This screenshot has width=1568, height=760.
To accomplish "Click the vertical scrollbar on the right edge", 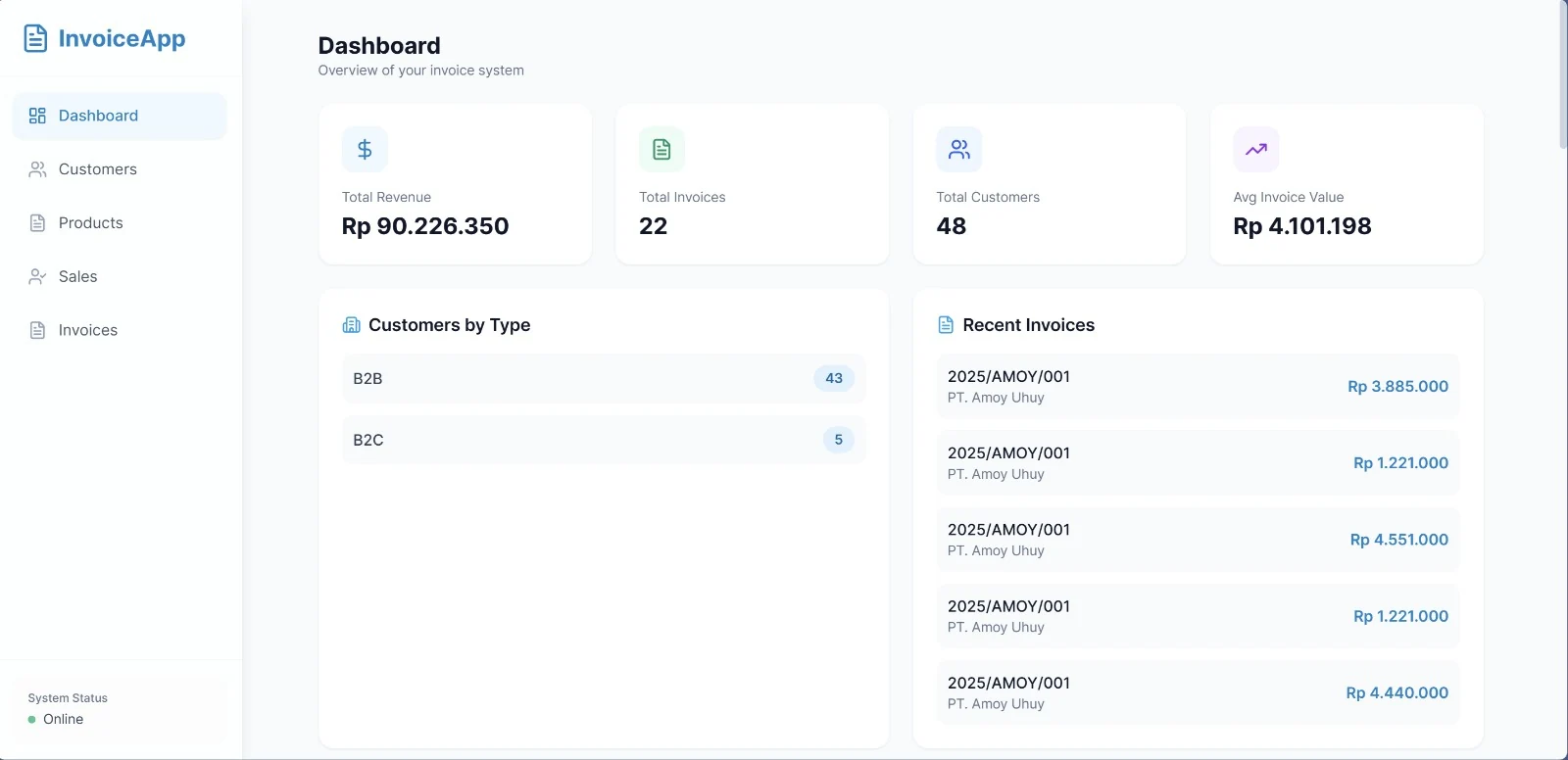I will [x=1563, y=74].
